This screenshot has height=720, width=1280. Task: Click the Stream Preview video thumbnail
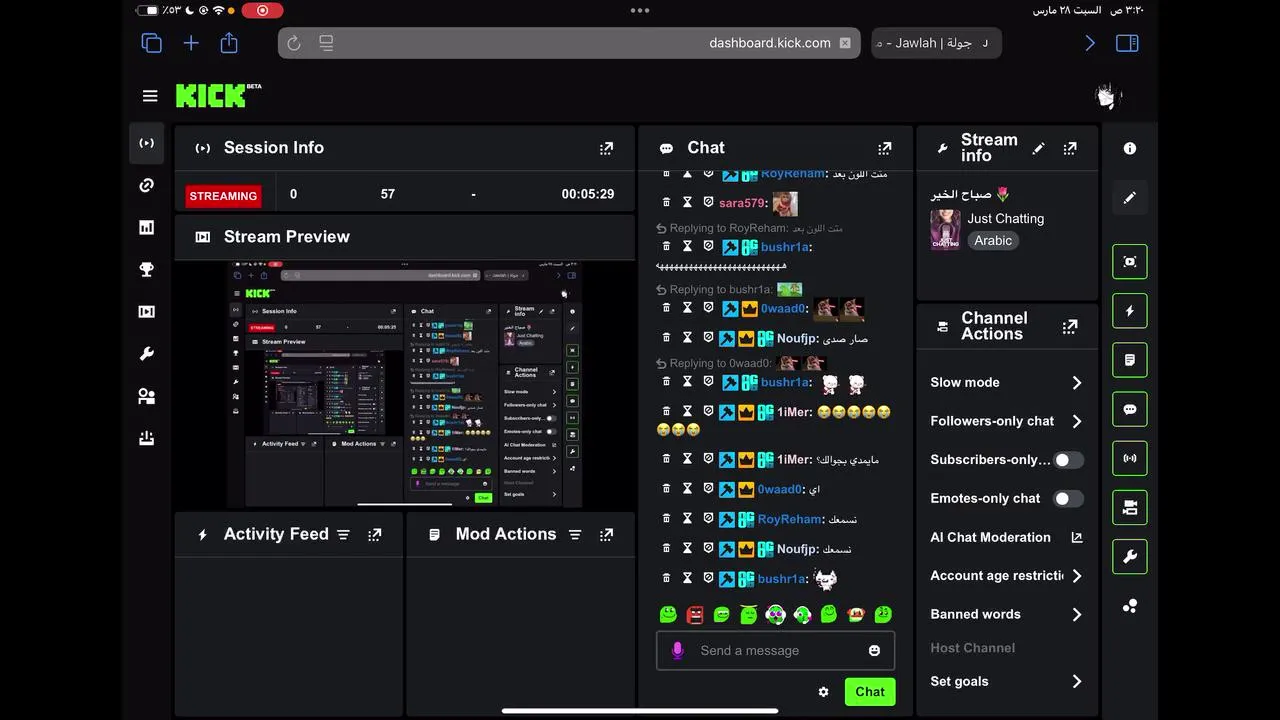point(405,385)
